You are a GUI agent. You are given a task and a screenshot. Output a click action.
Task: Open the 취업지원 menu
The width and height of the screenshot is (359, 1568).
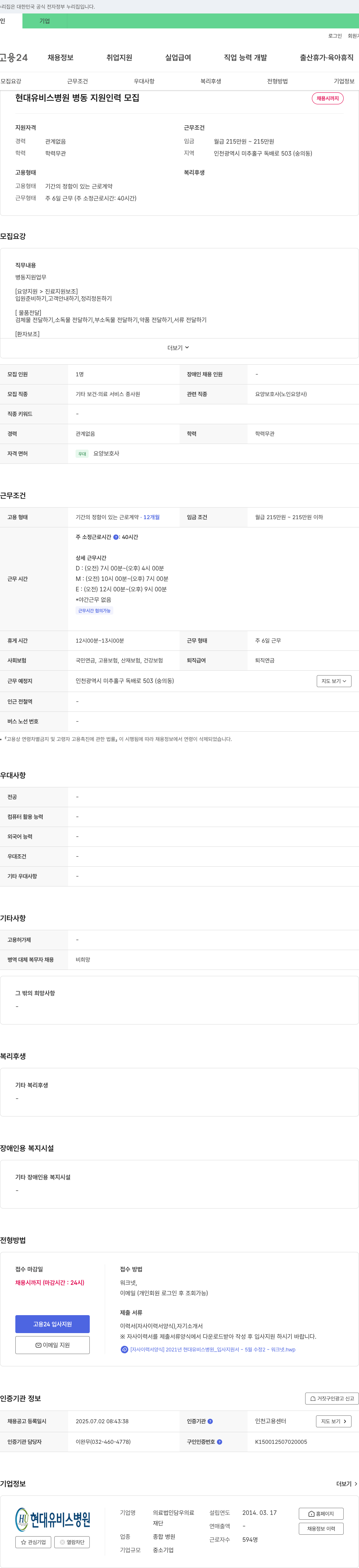click(119, 58)
